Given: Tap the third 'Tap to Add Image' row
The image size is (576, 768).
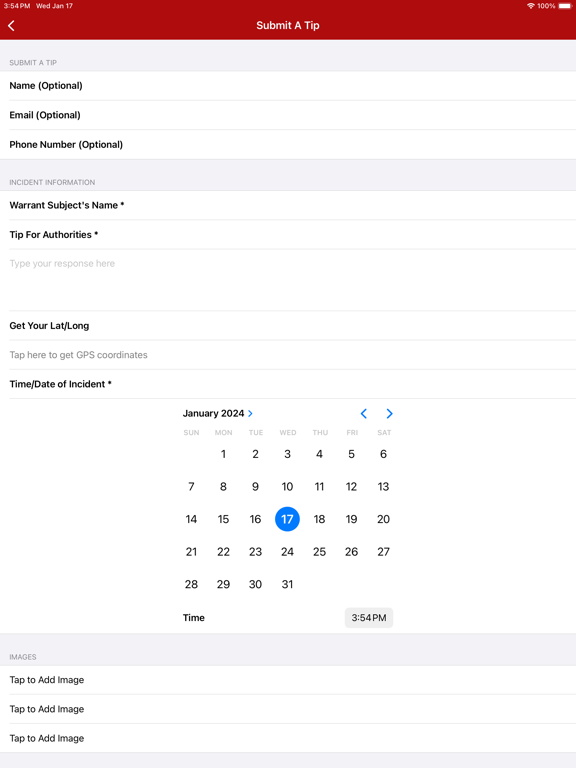Looking at the screenshot, I should click(288, 738).
